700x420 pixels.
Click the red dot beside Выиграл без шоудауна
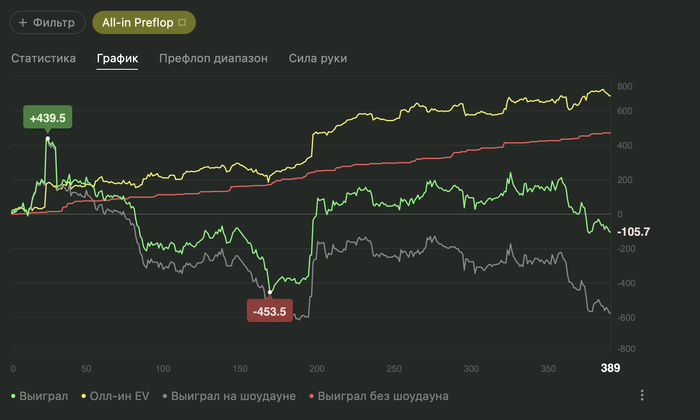pos(313,397)
